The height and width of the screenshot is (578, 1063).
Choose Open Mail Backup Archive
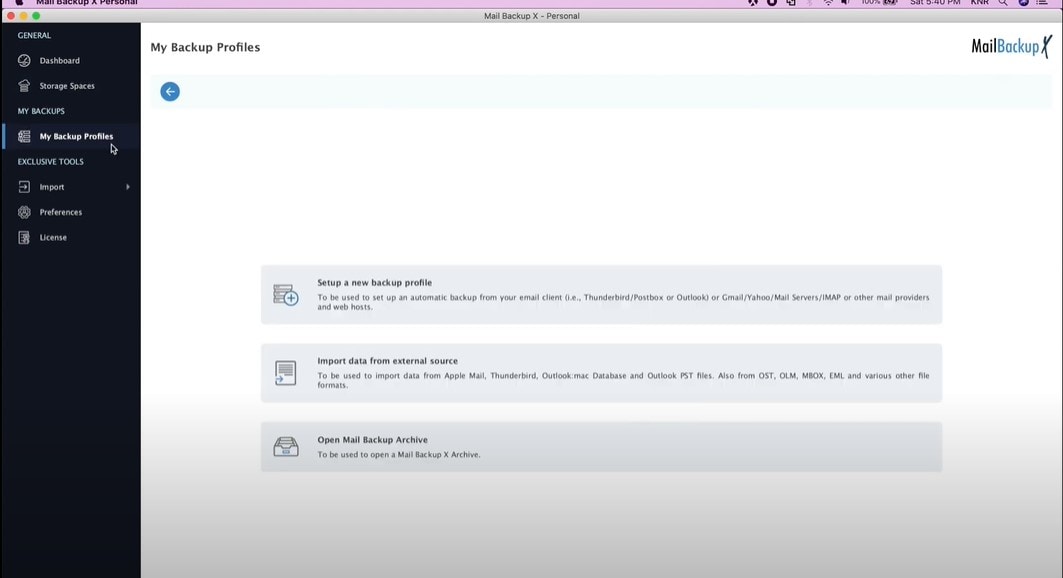(x=601, y=447)
